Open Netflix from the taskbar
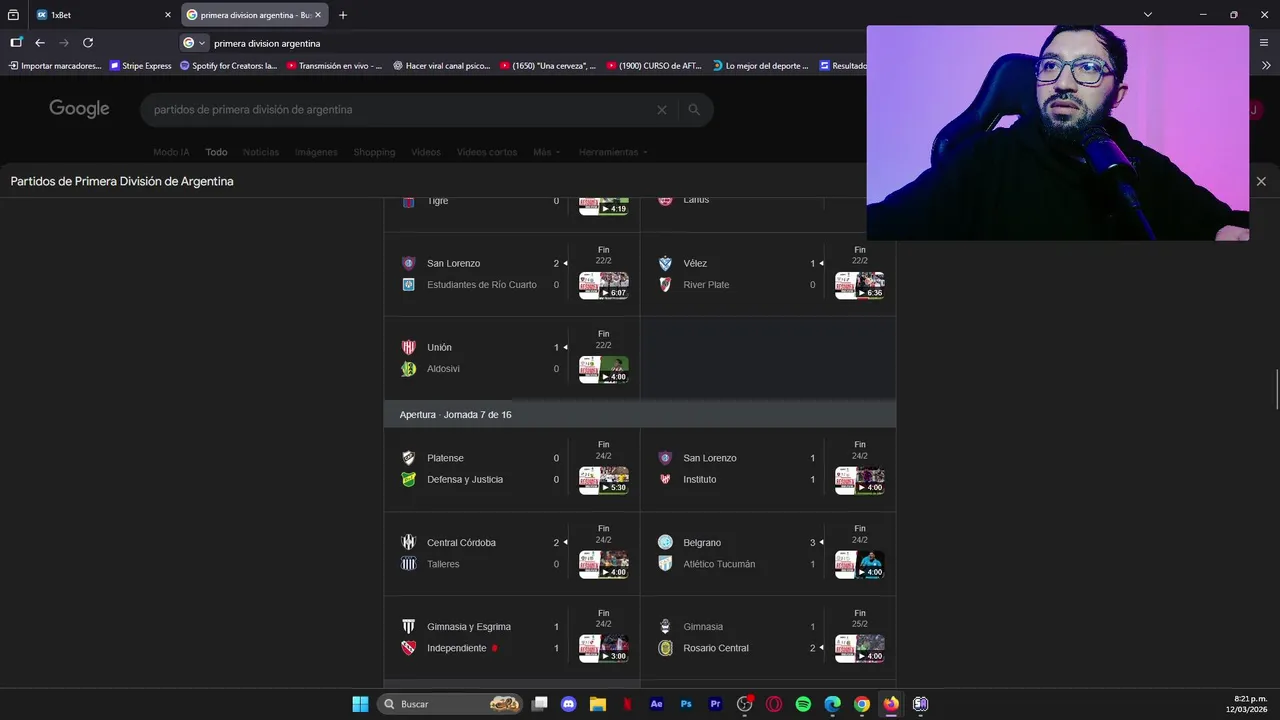 (x=627, y=704)
